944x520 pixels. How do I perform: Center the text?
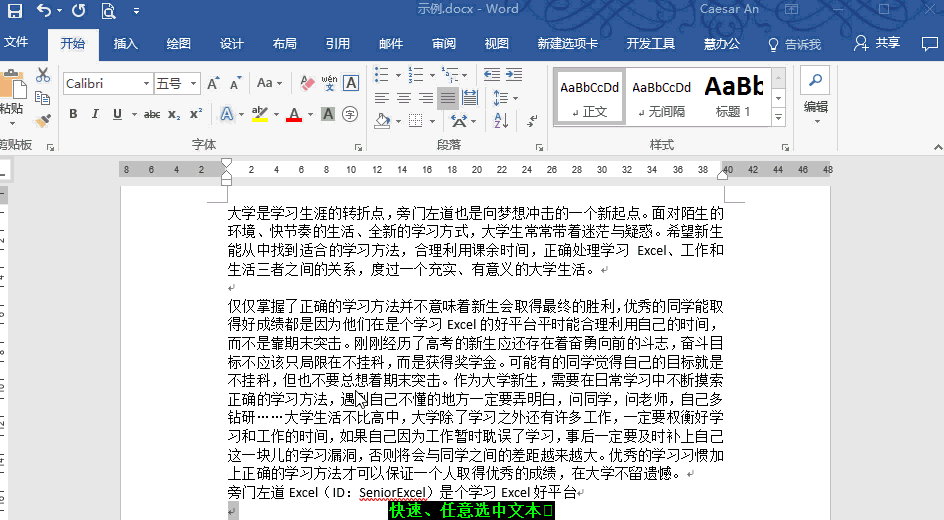click(x=404, y=98)
